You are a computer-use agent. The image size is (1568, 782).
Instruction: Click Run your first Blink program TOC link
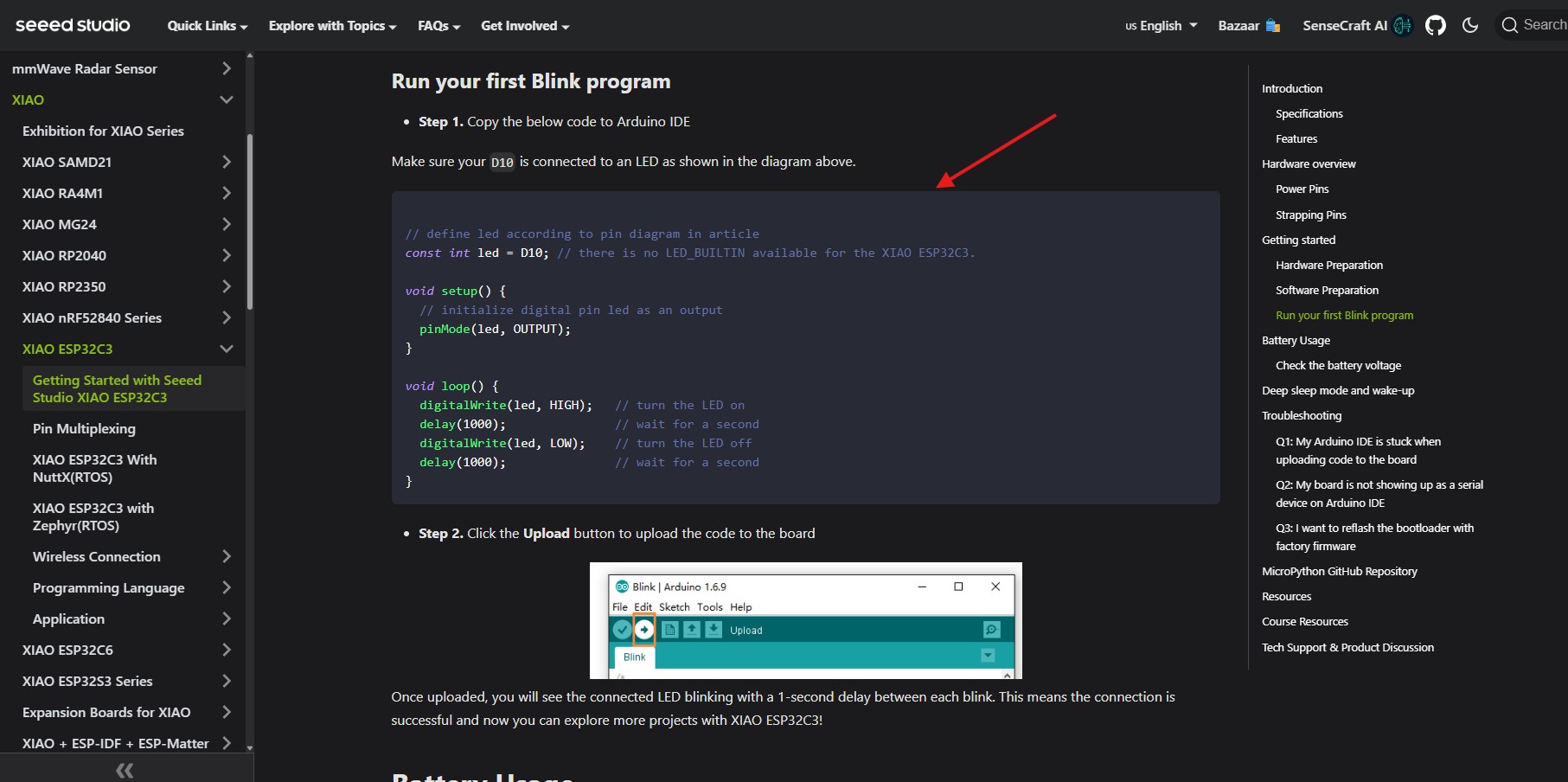pos(1344,315)
